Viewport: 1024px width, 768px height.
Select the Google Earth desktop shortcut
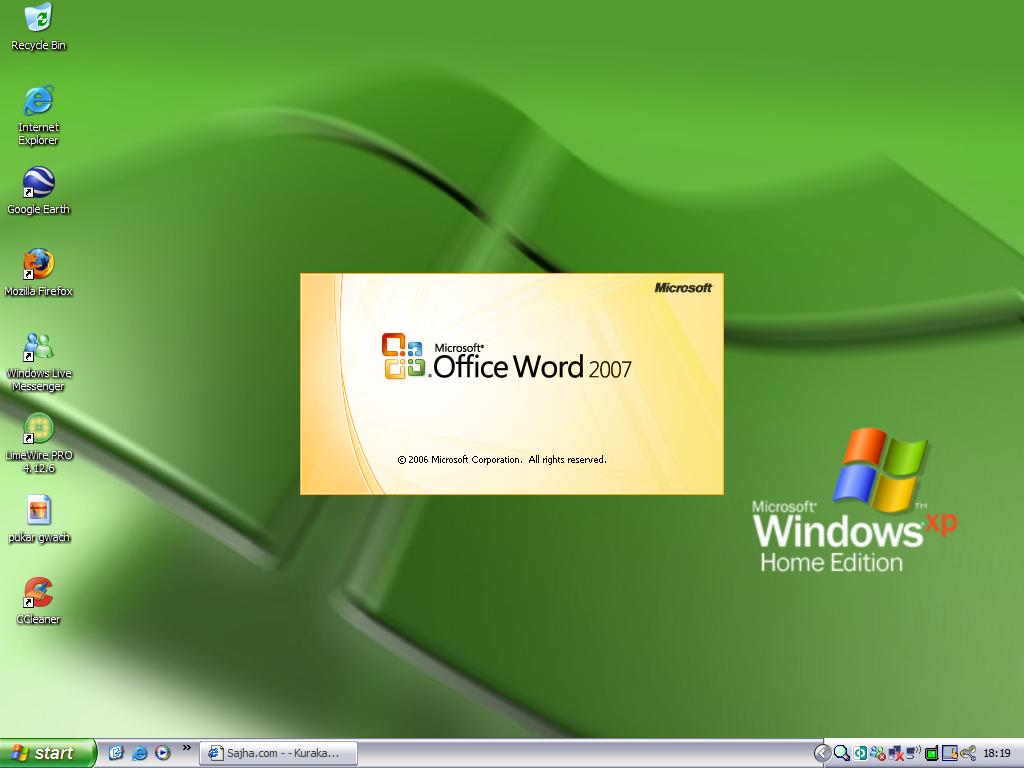click(x=38, y=183)
